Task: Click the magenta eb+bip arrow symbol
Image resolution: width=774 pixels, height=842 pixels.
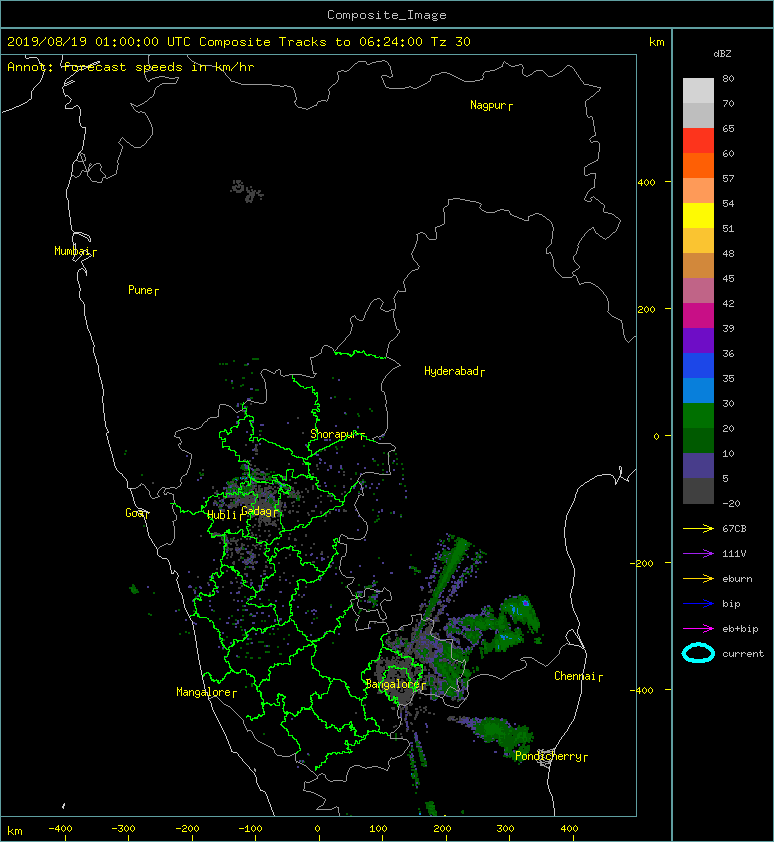Action: 698,628
